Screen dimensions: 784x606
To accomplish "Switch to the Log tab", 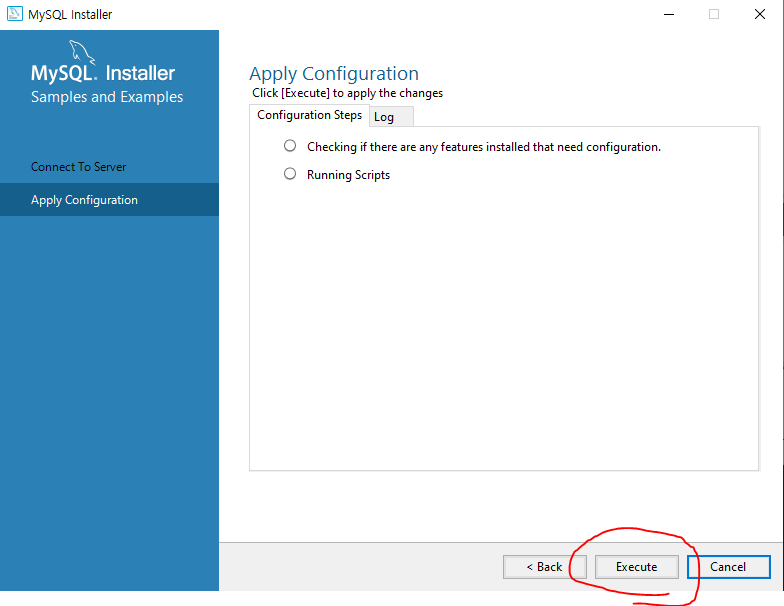I will (x=391, y=116).
